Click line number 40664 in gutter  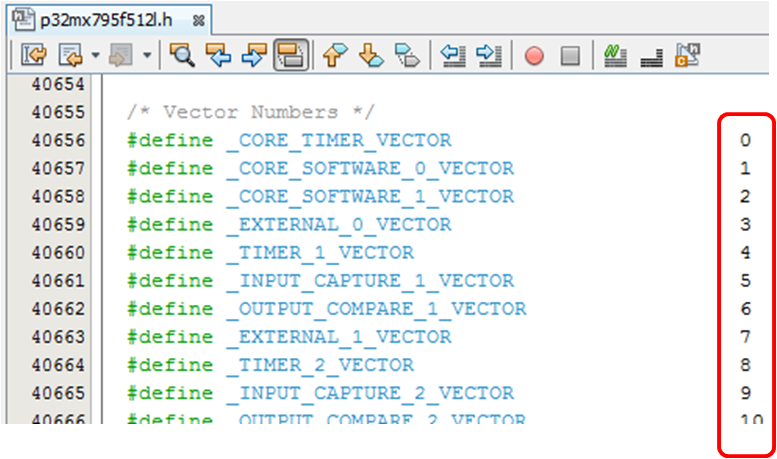58,365
